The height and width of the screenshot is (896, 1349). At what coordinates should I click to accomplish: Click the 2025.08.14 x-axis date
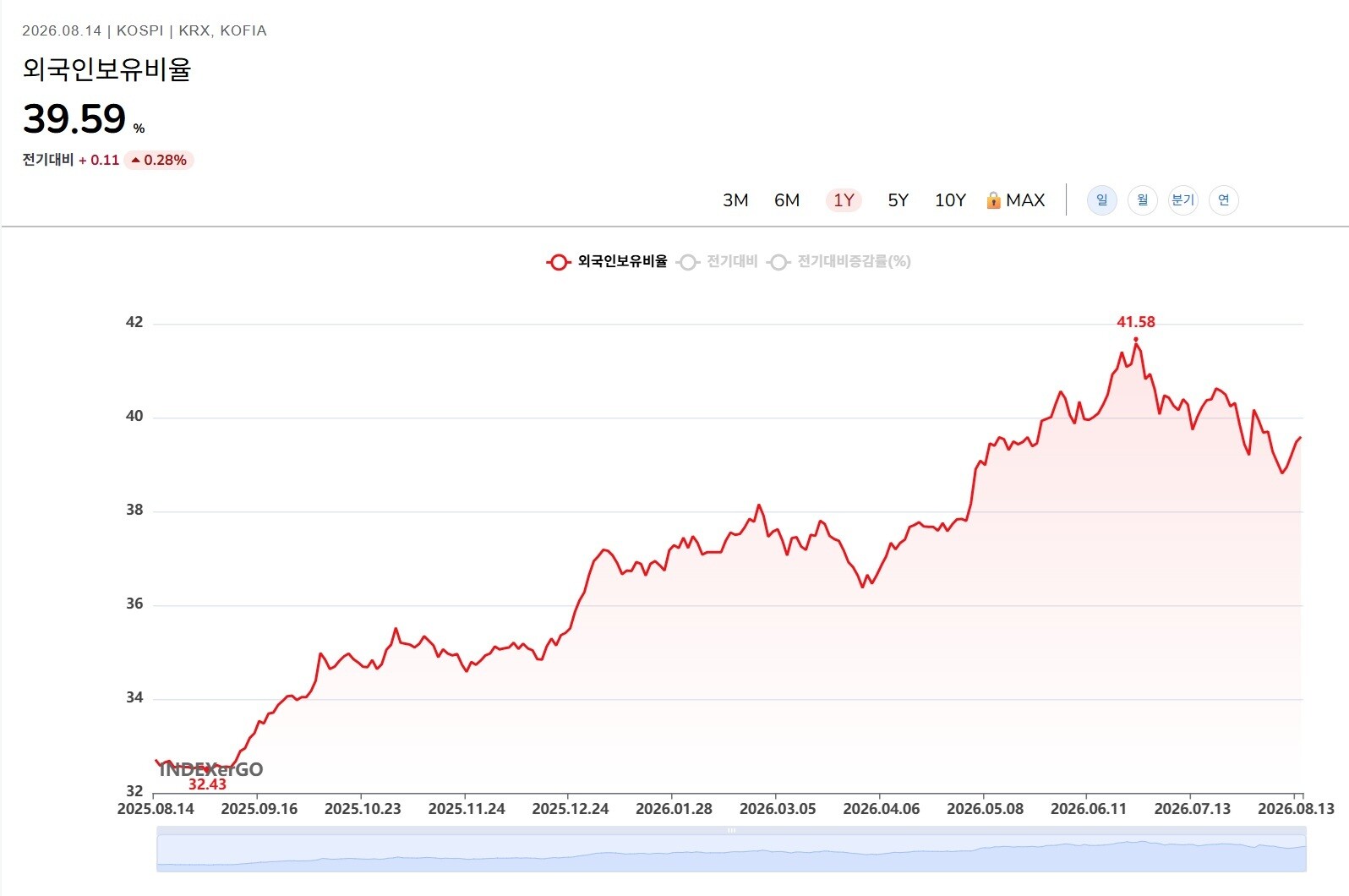tap(156, 809)
